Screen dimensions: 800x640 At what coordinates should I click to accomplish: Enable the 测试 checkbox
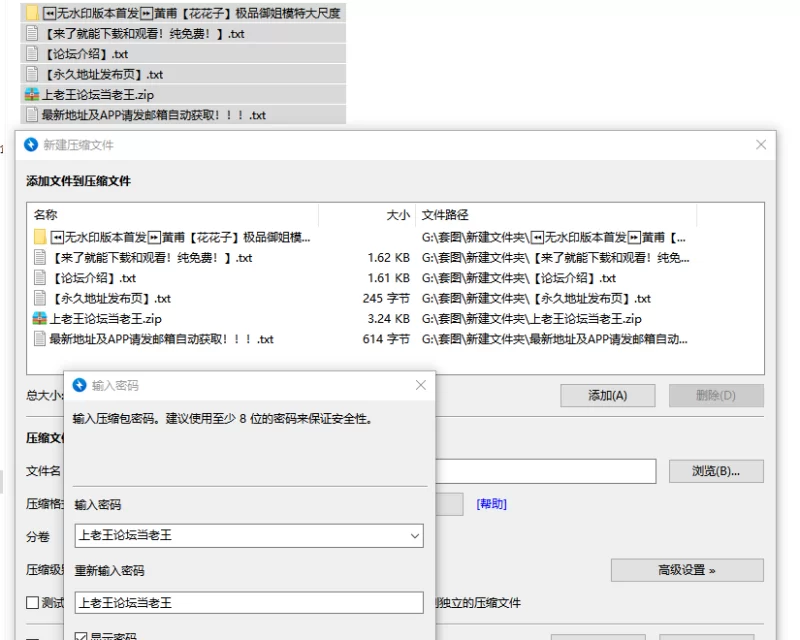(33, 603)
